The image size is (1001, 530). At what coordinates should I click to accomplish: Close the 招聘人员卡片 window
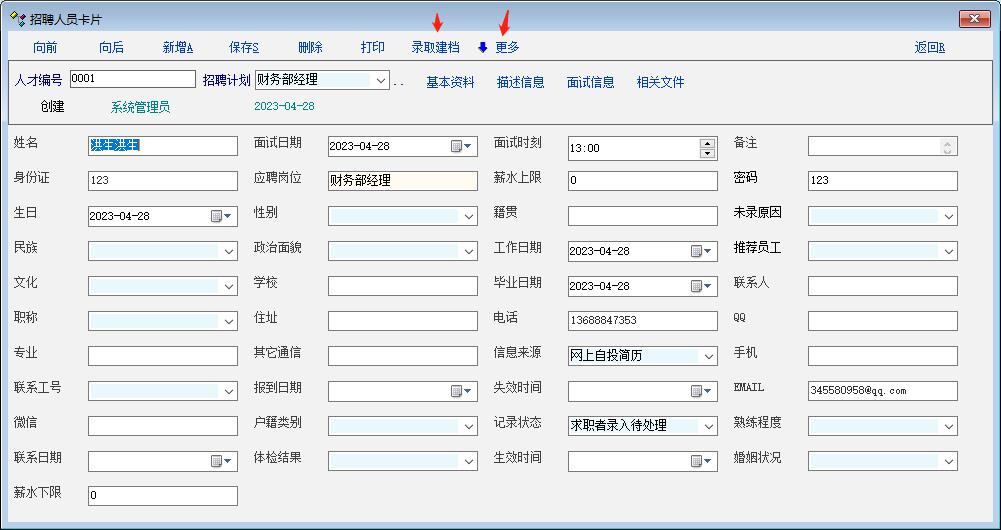pyautogui.click(x=974, y=19)
